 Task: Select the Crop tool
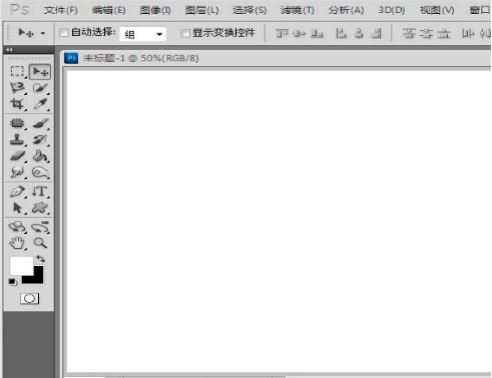[x=17, y=104]
